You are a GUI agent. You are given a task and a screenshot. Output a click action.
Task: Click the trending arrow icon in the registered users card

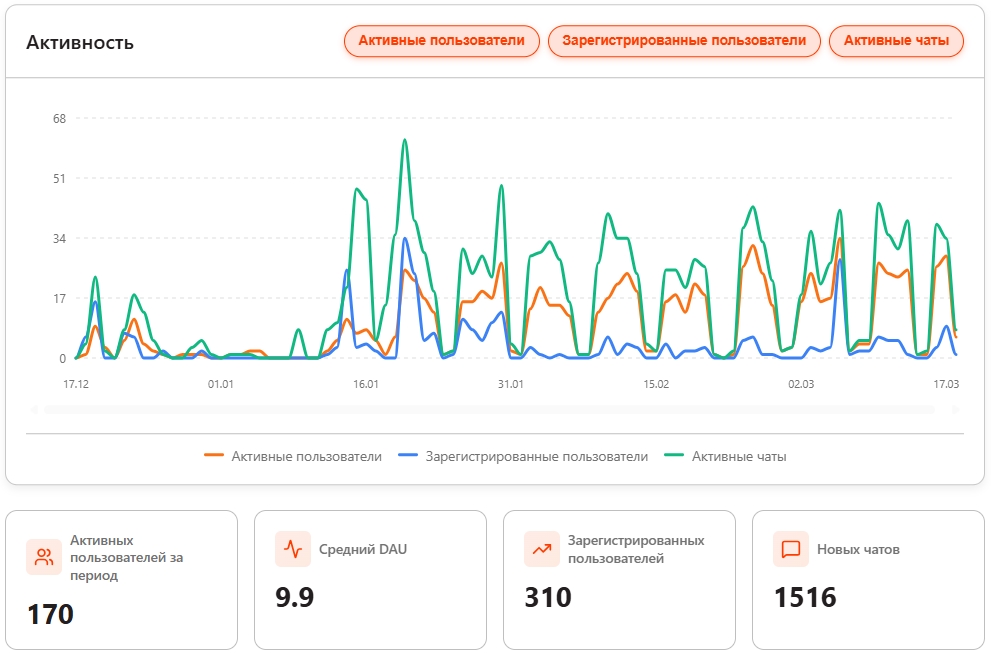click(542, 548)
